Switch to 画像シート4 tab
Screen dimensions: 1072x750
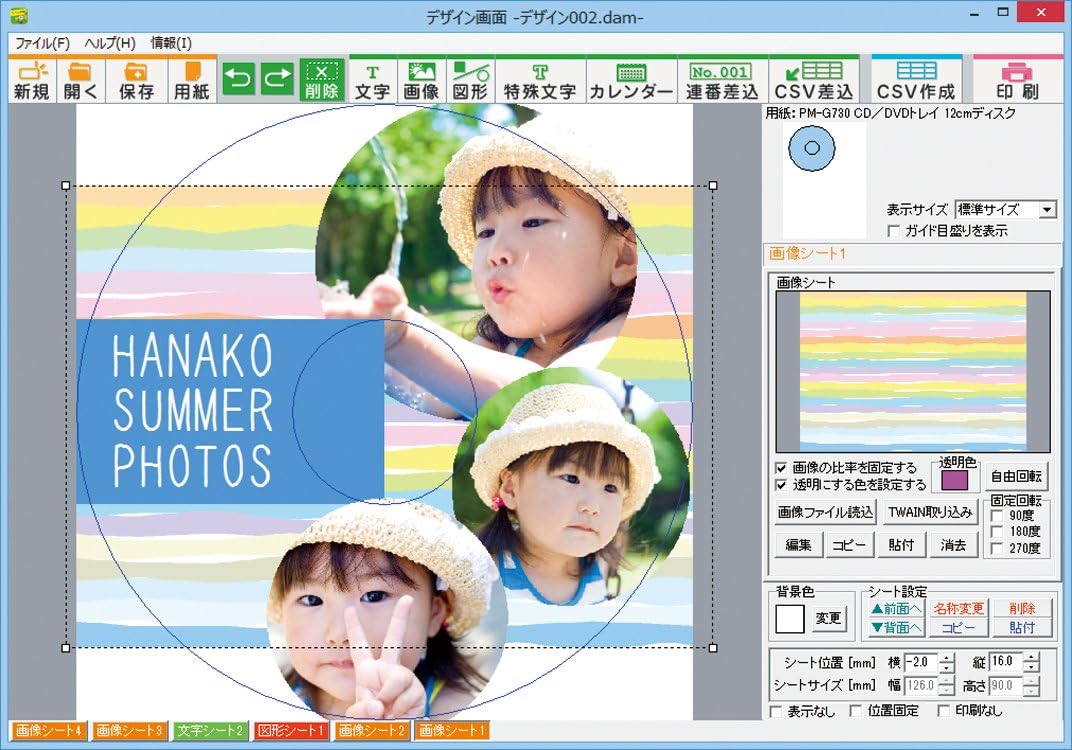click(49, 730)
